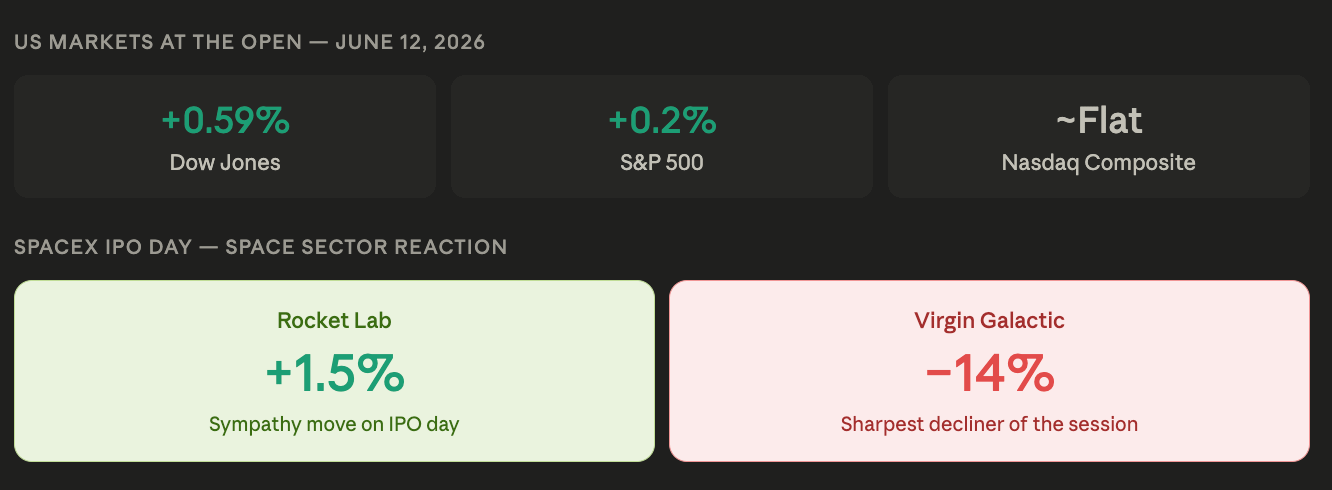Screen dimensions: 1332x490
Task: Select the S&P 500 +0.2% card
Action: click(662, 136)
